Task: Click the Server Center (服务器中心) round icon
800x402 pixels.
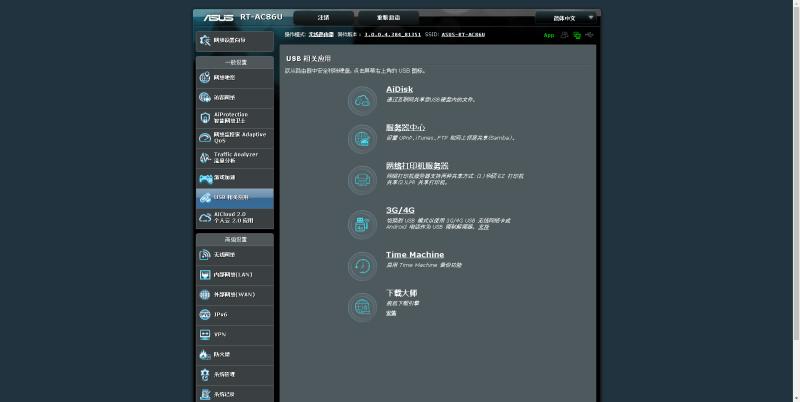Action: tap(362, 139)
